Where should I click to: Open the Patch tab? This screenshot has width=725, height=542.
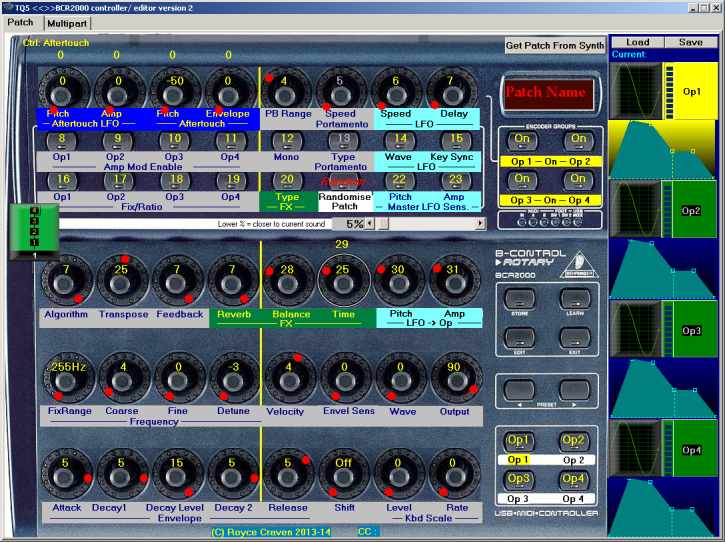[x=20, y=21]
